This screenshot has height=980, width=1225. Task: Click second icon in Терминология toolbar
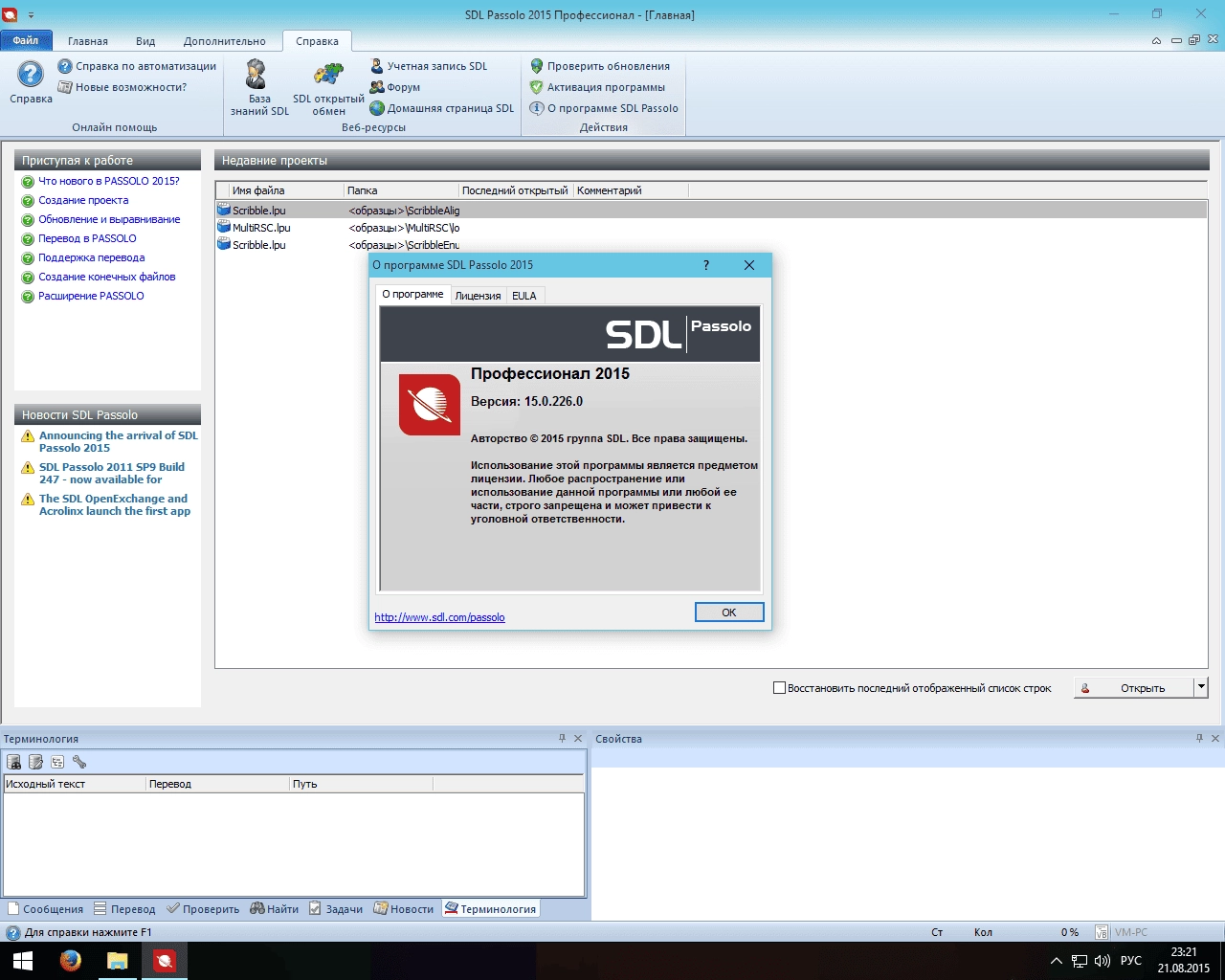point(36,762)
